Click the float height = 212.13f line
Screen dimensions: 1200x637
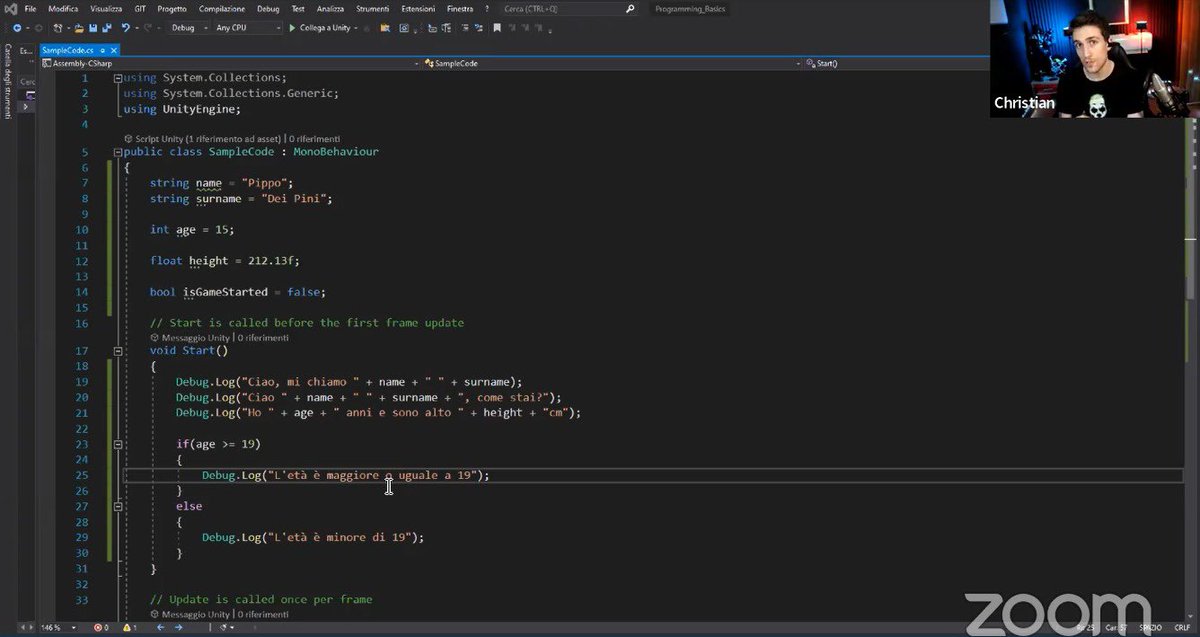point(225,261)
